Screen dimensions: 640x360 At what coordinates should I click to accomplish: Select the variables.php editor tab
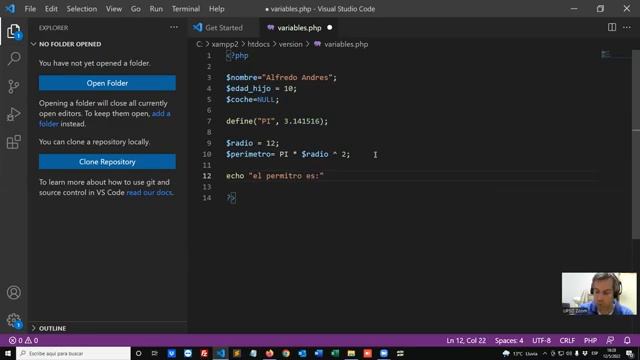(299, 28)
